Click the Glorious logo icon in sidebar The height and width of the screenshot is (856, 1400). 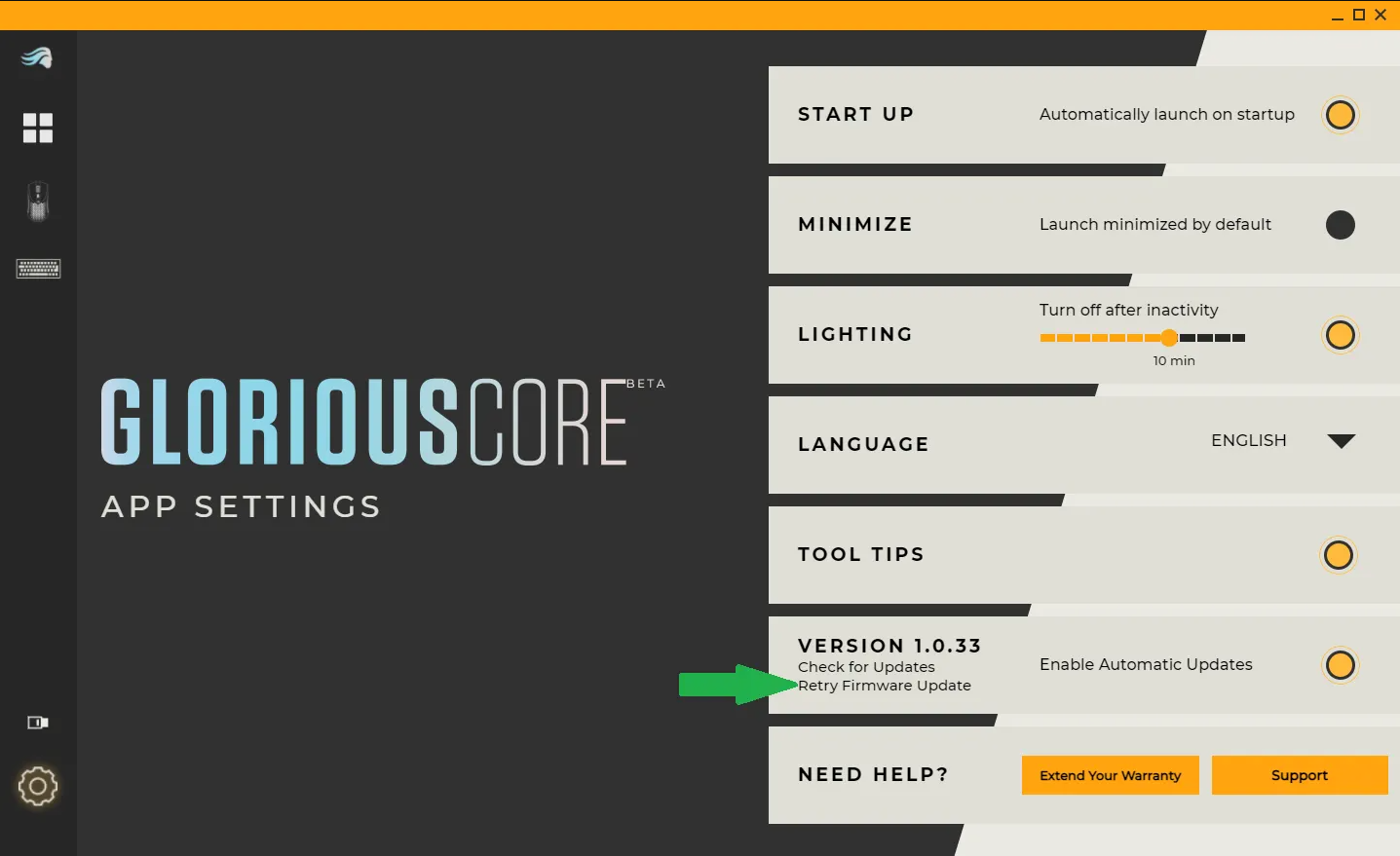tap(37, 57)
